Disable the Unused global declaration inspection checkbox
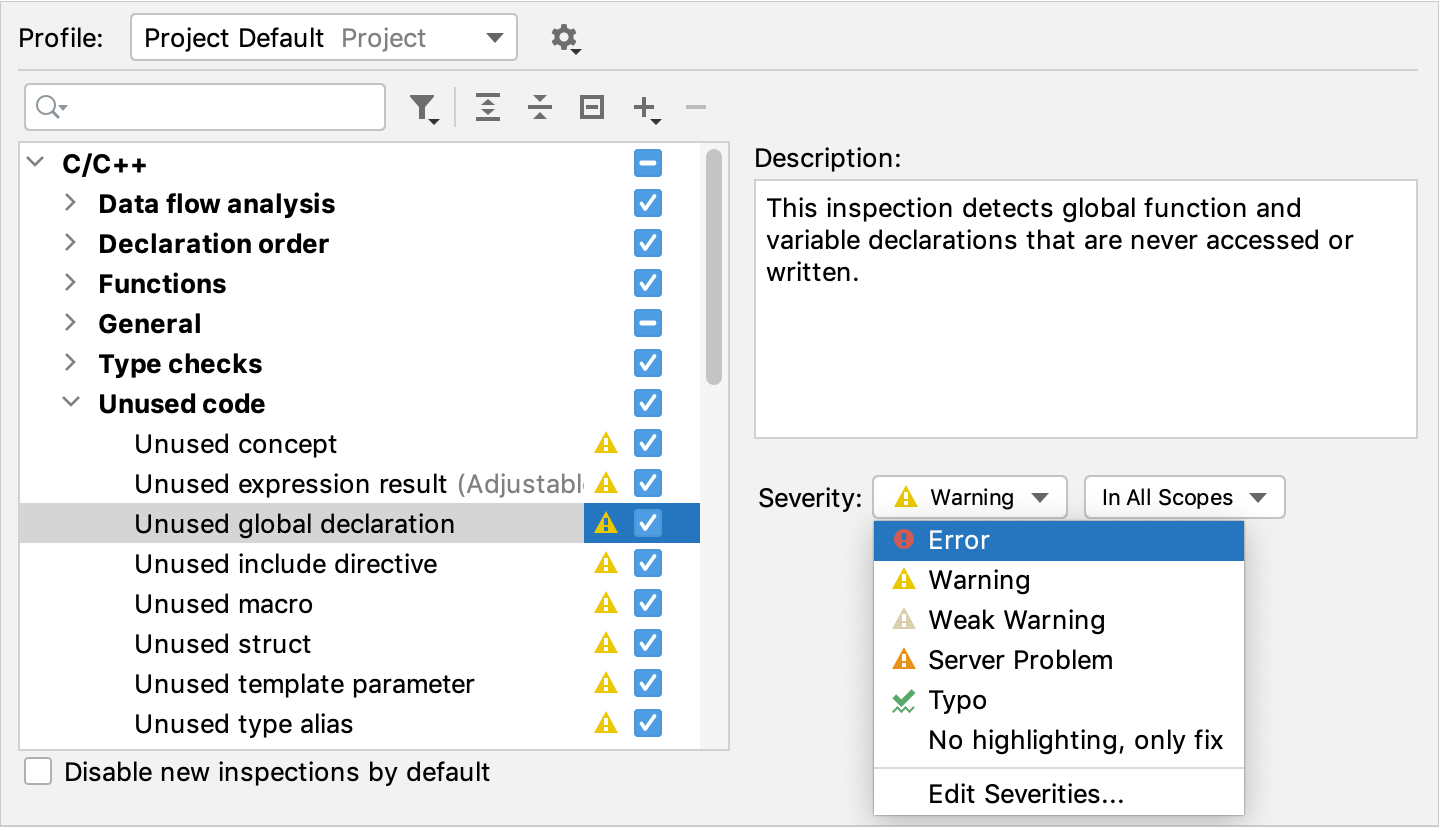The height and width of the screenshot is (831, 1441). coord(648,523)
